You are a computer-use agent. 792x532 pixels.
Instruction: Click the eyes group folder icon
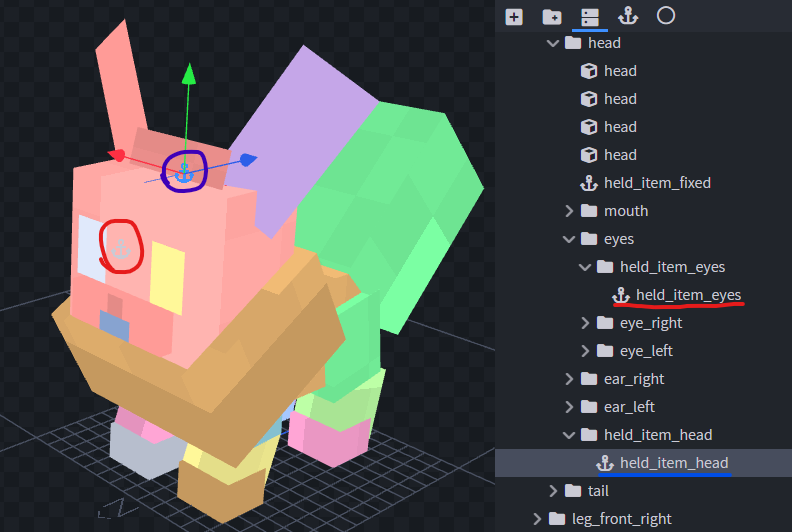click(589, 238)
